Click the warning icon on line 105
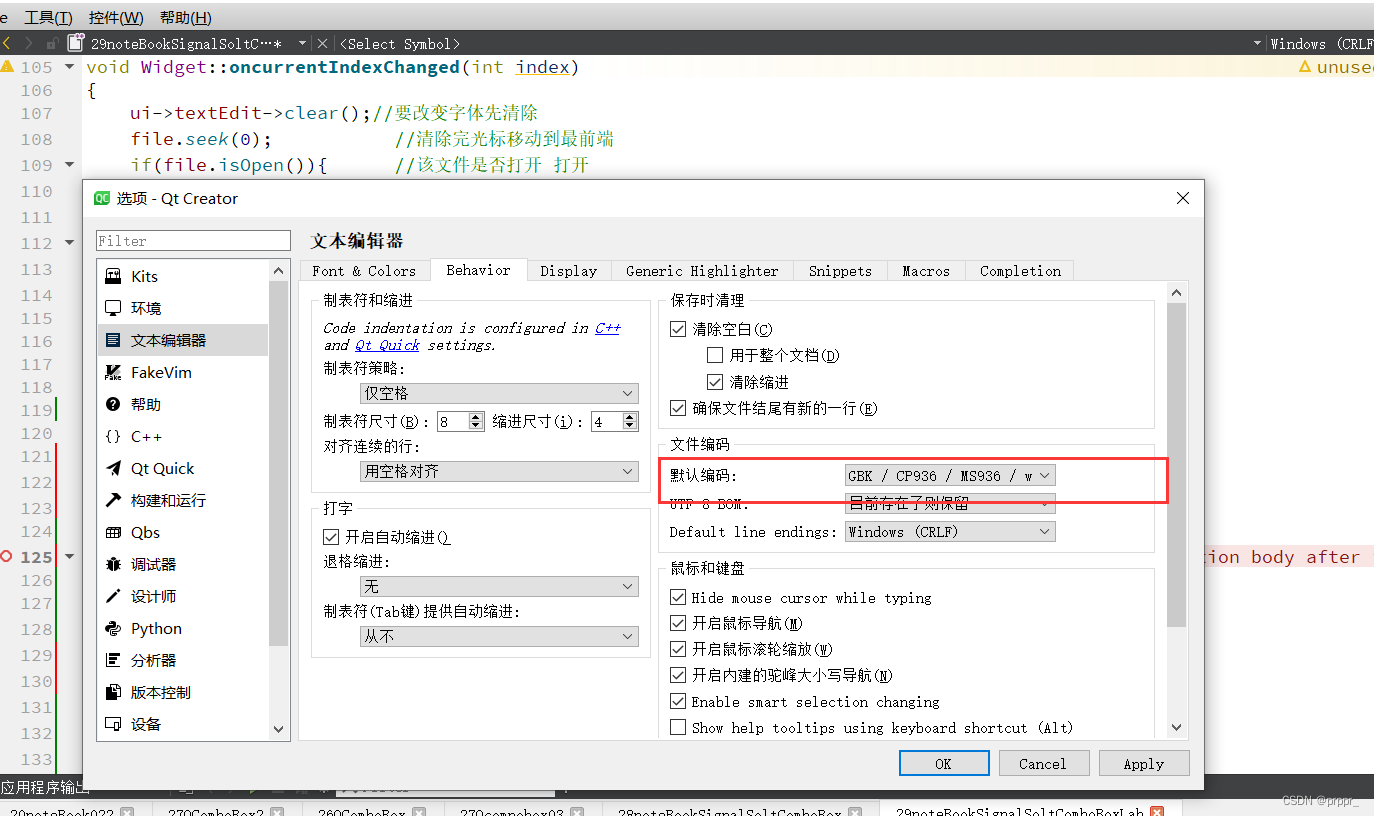Screen dimensions: 1374x816 [7, 66]
